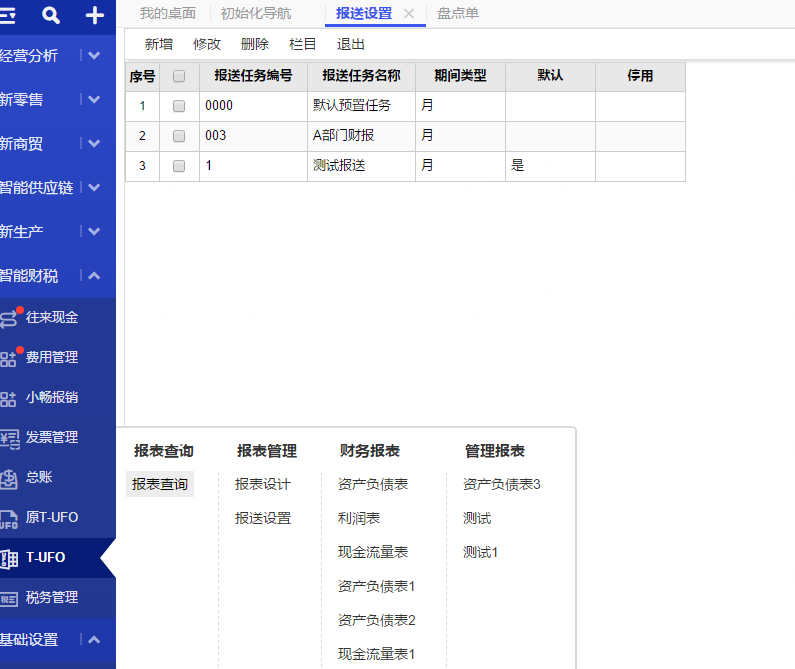The width and height of the screenshot is (795, 669).
Task: Click the 总账 ledger icon
Action: pyautogui.click(x=9, y=479)
